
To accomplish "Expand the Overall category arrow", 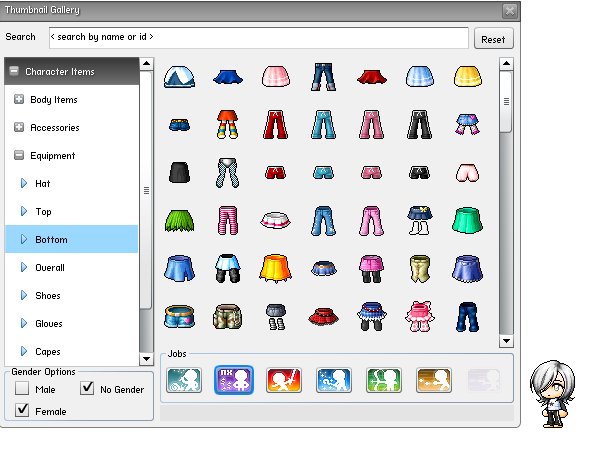I will pyautogui.click(x=24, y=267).
